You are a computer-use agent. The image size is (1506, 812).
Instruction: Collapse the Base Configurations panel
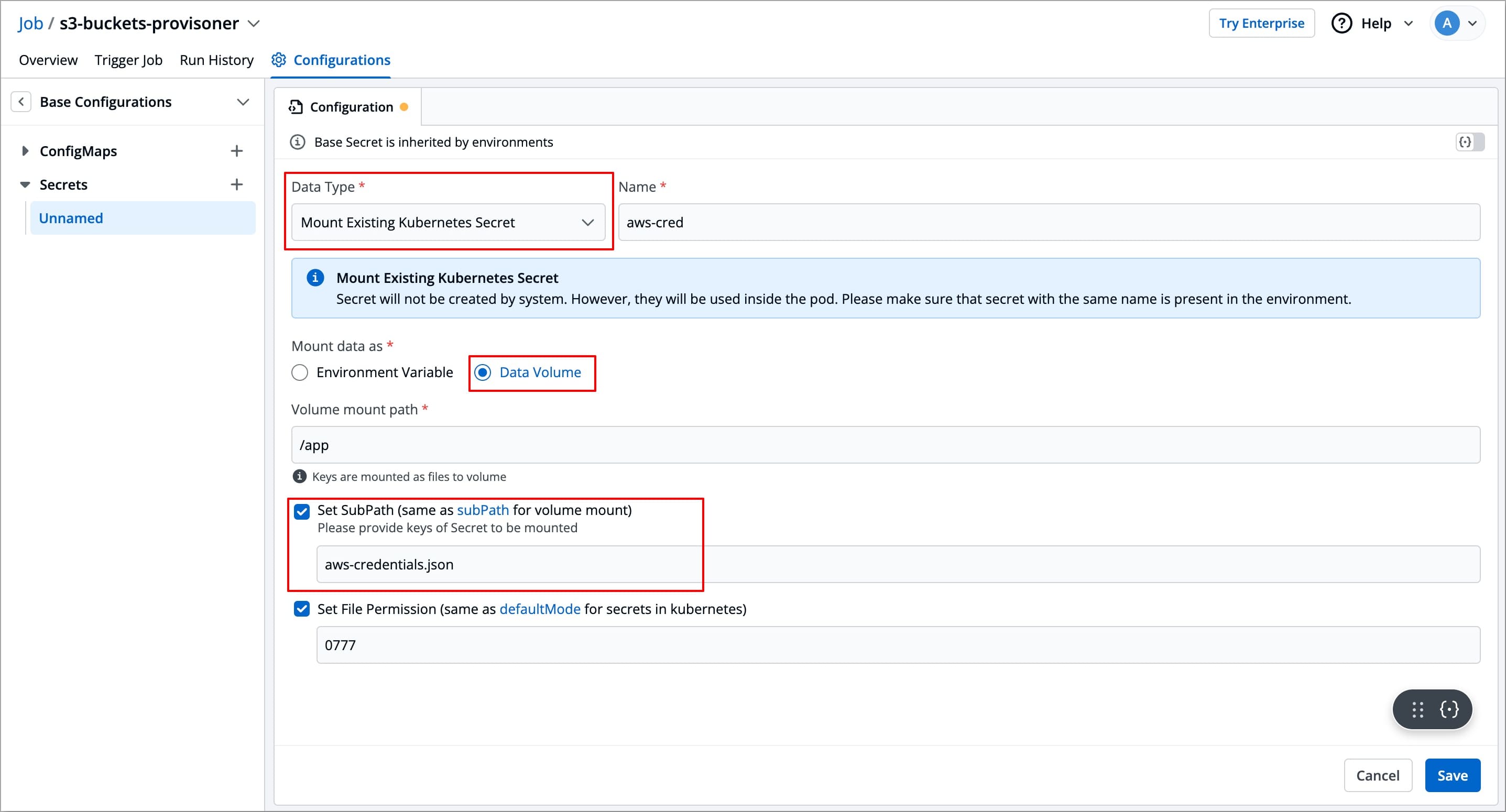point(244,101)
